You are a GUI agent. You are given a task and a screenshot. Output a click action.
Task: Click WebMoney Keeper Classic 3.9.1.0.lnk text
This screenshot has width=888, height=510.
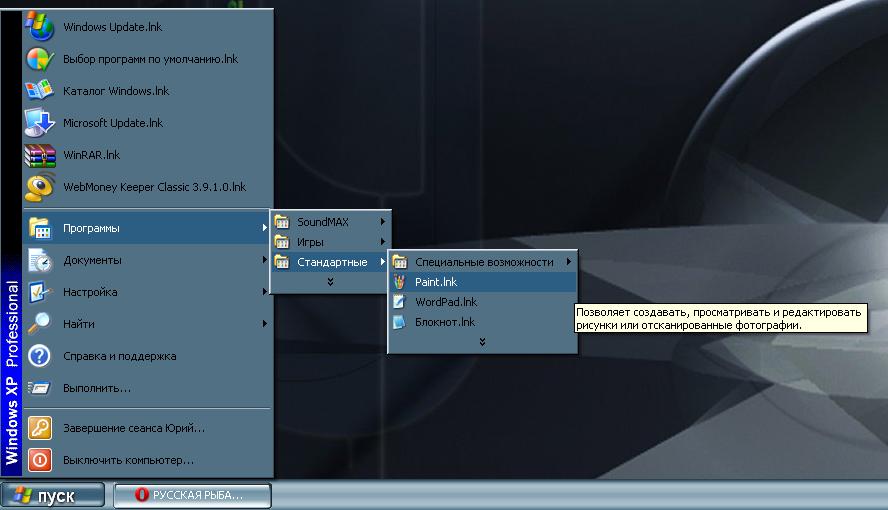[155, 187]
